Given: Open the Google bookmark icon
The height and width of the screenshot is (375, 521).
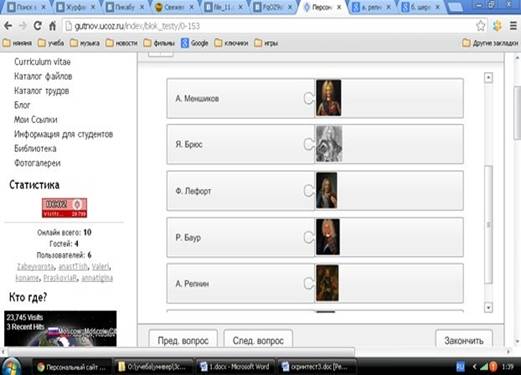Looking at the screenshot, I should [x=185, y=43].
